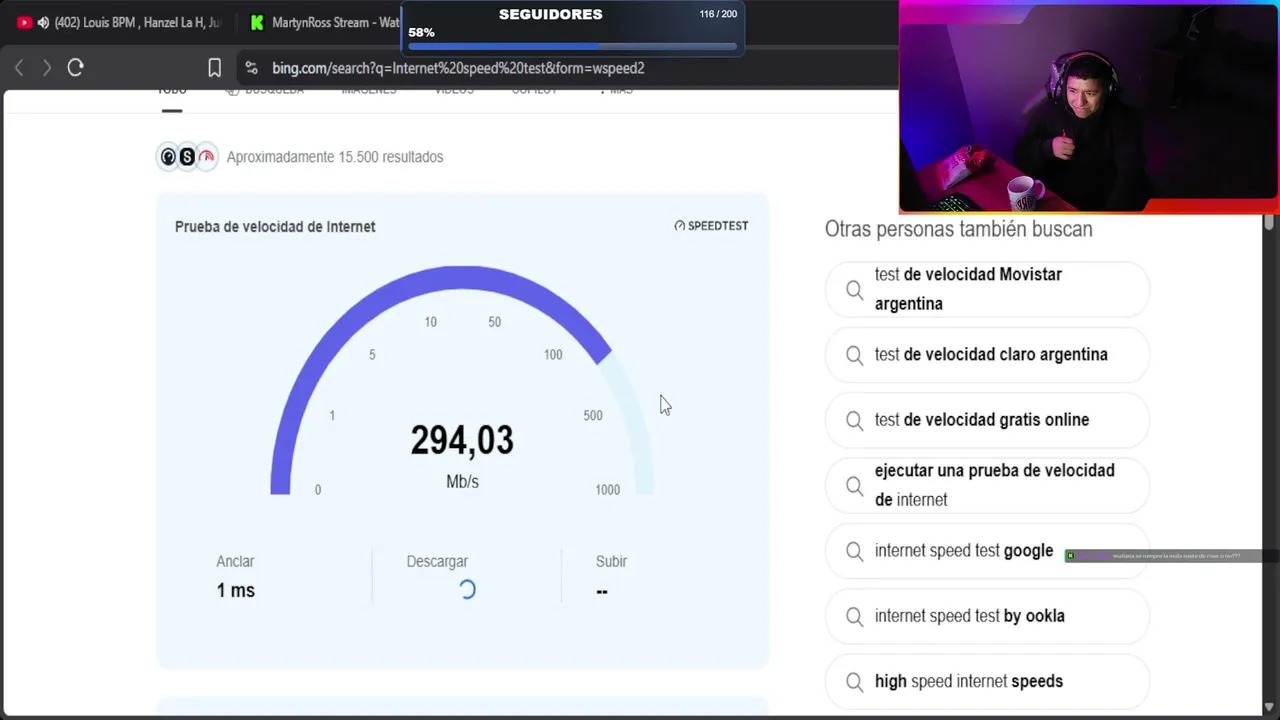Open ejecutar una prueba de velocidad suggestion
Viewport: 1280px width, 720px height.
987,485
